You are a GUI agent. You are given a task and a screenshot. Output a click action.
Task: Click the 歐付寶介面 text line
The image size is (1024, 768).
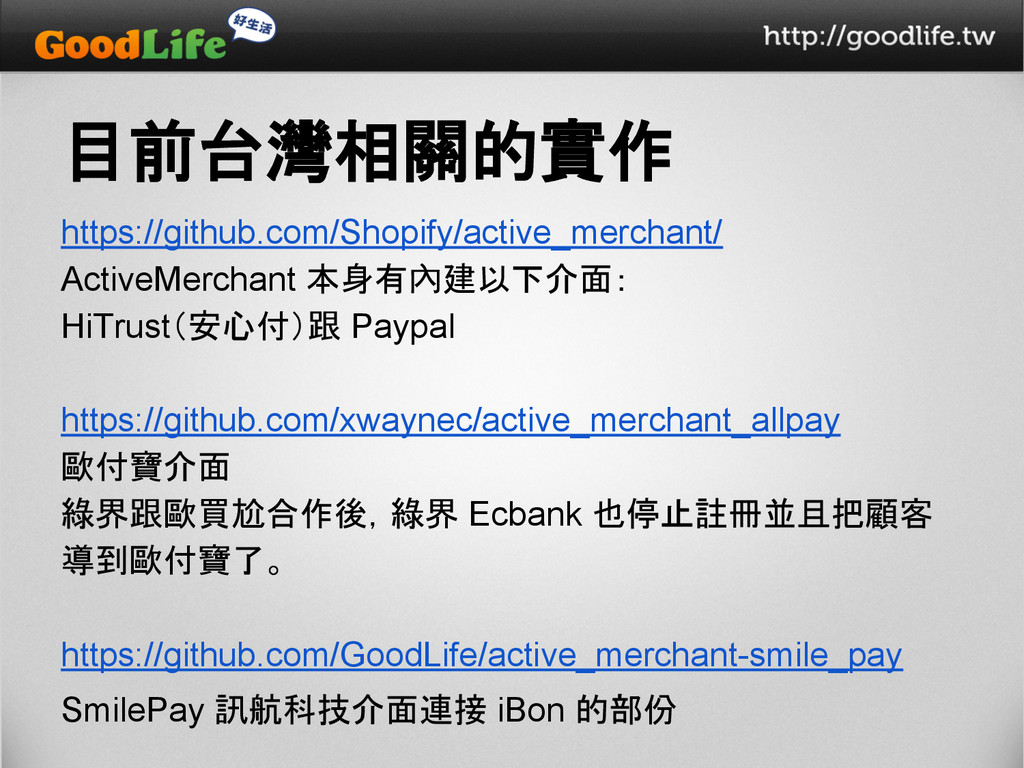145,467
